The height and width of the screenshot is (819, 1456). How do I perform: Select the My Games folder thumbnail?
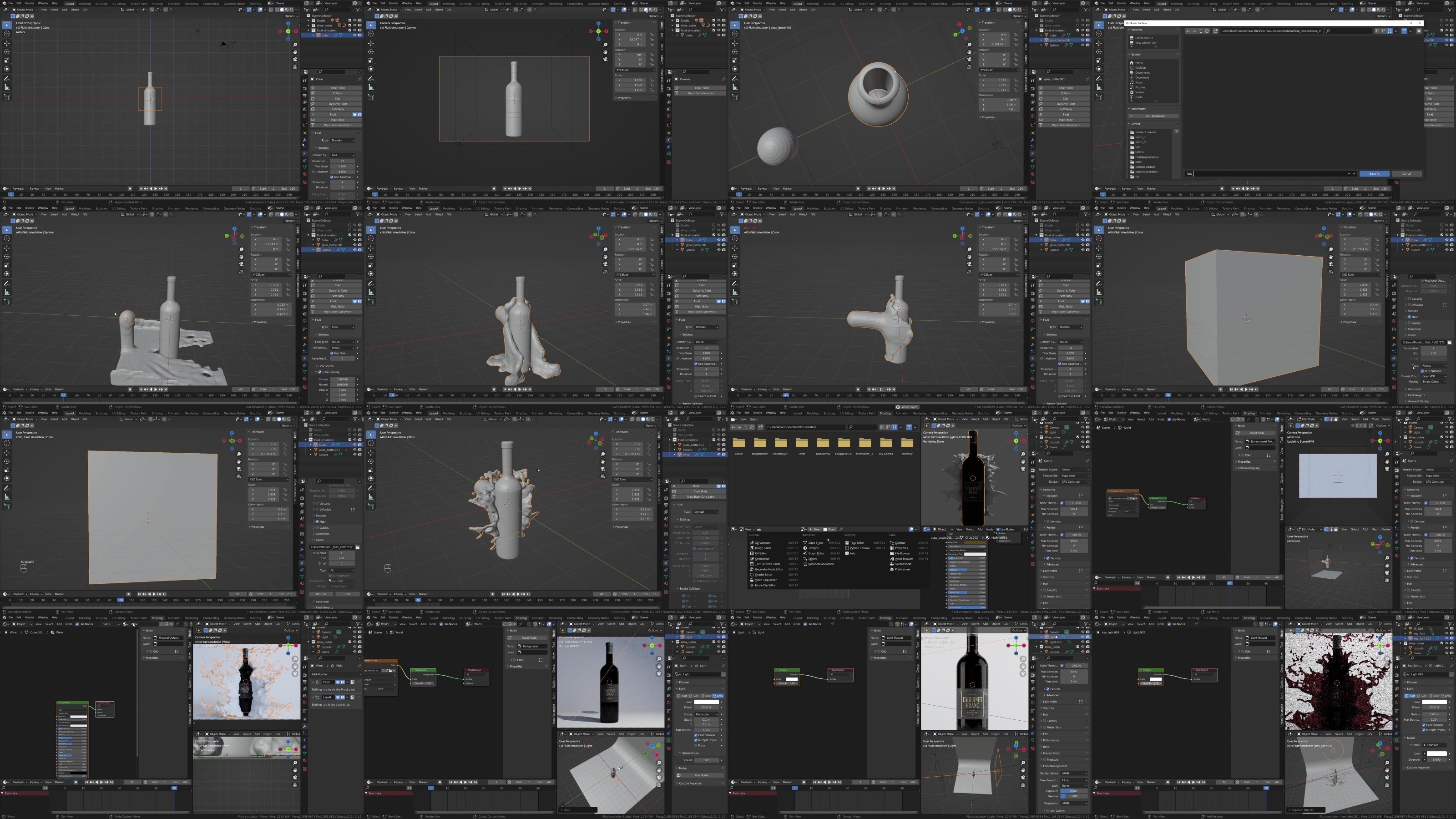(886, 444)
